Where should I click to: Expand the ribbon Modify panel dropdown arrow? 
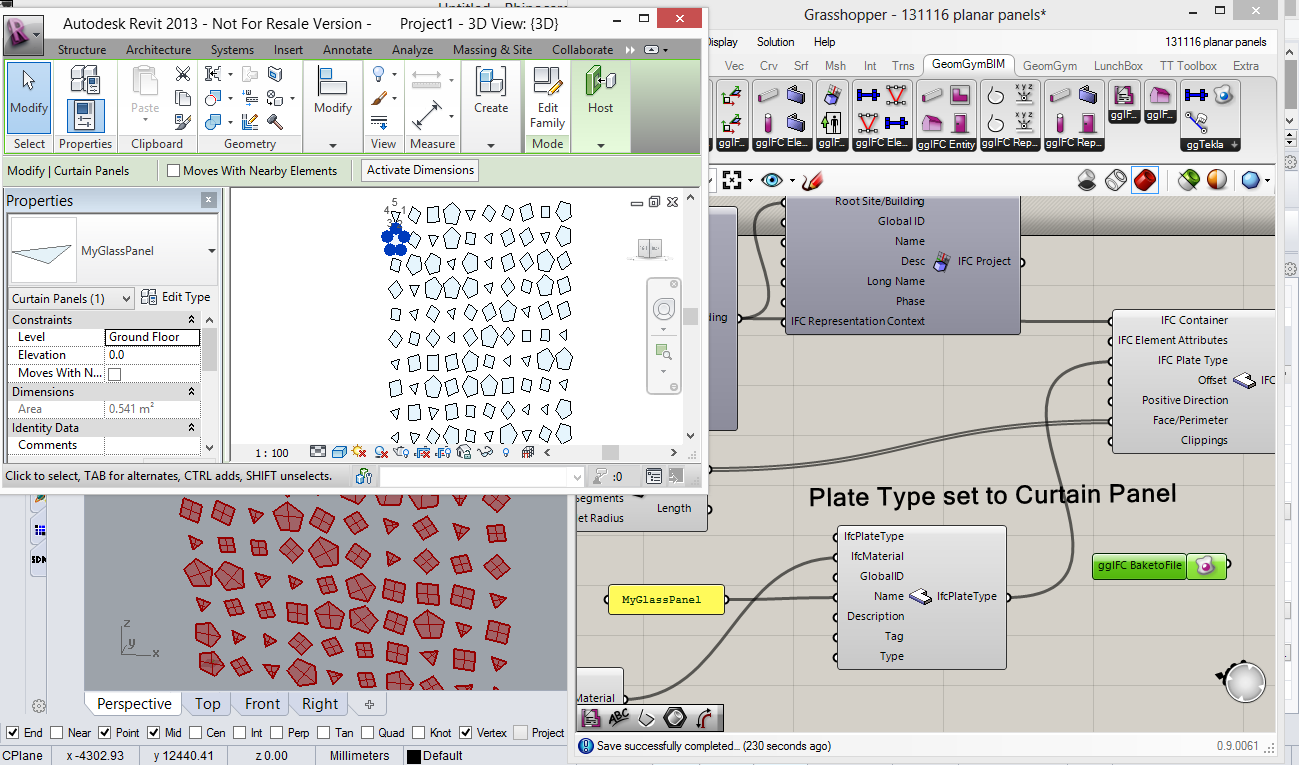pyautogui.click(x=333, y=144)
